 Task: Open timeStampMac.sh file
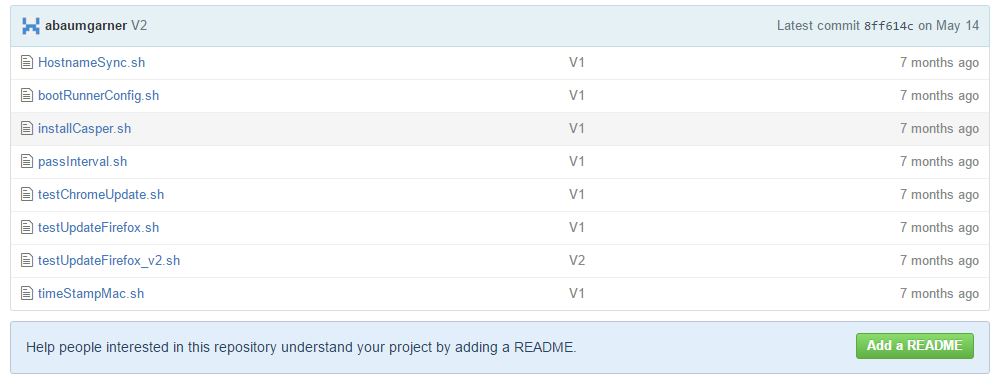point(91,294)
